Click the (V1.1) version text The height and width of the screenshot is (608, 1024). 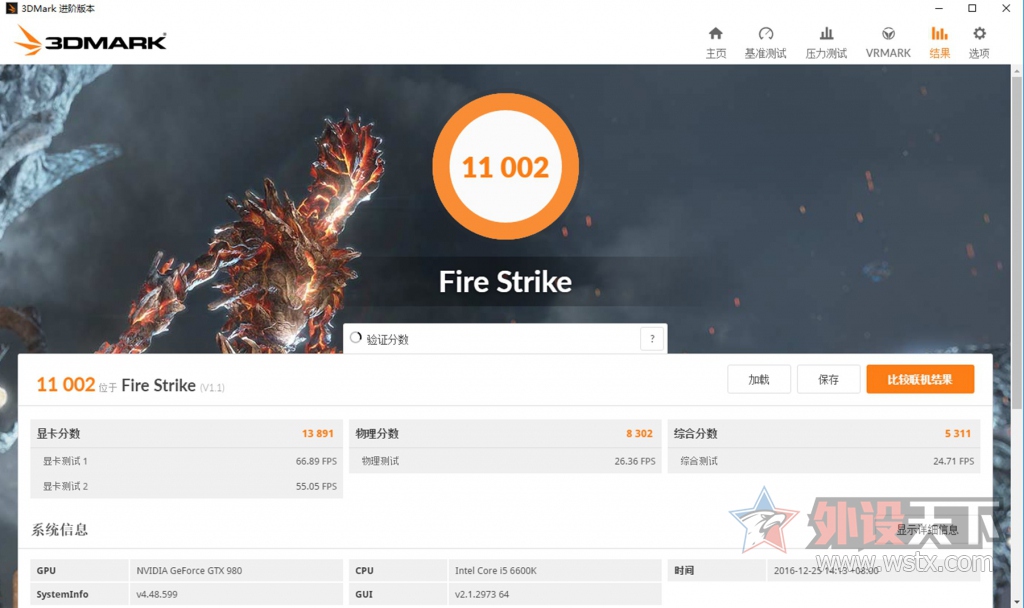click(212, 388)
